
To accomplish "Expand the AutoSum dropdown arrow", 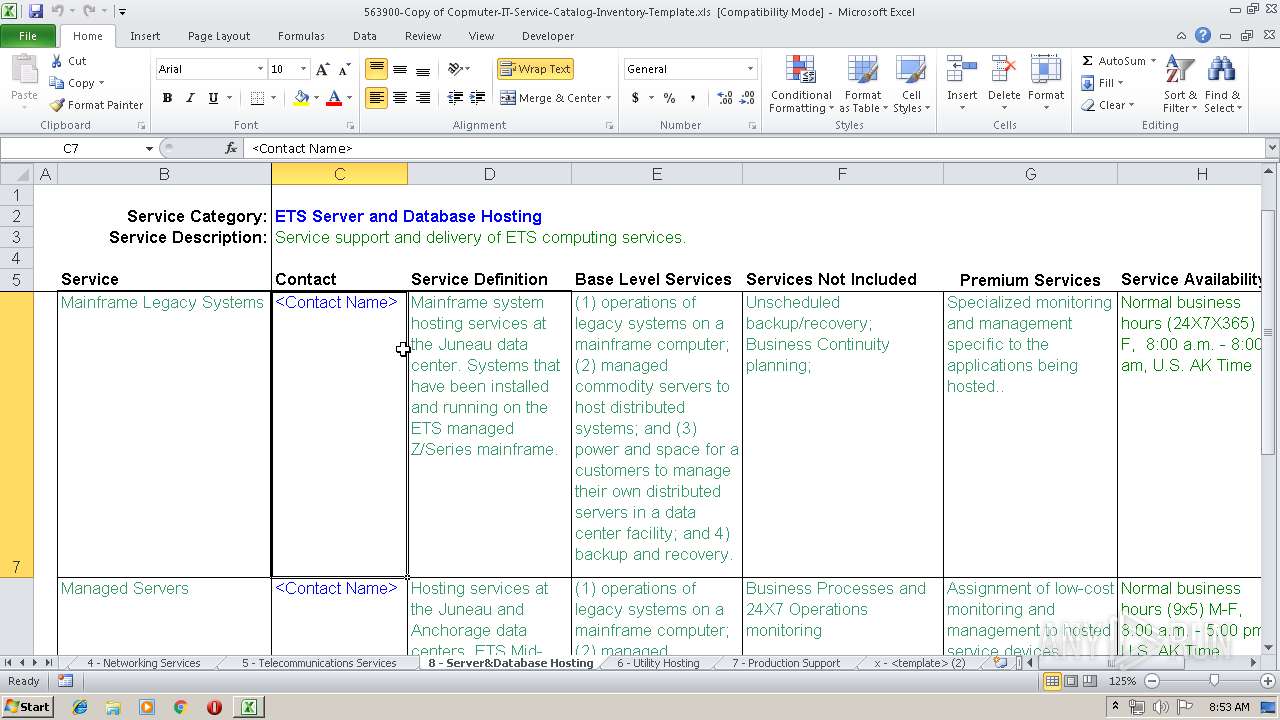I will click(x=1154, y=61).
